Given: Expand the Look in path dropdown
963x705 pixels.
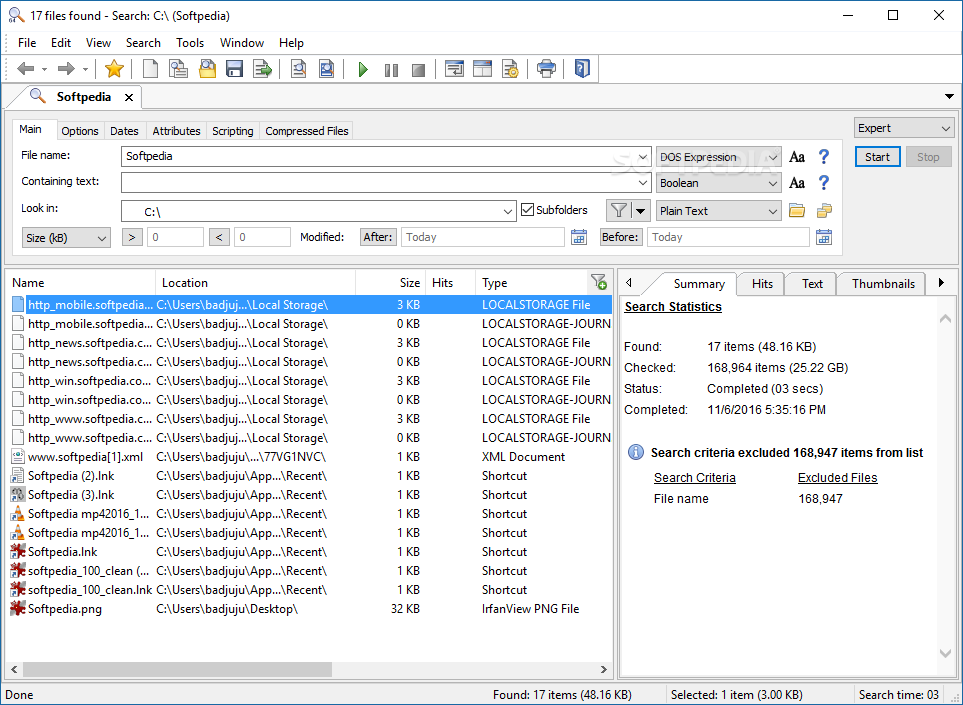Looking at the screenshot, I should 508,211.
